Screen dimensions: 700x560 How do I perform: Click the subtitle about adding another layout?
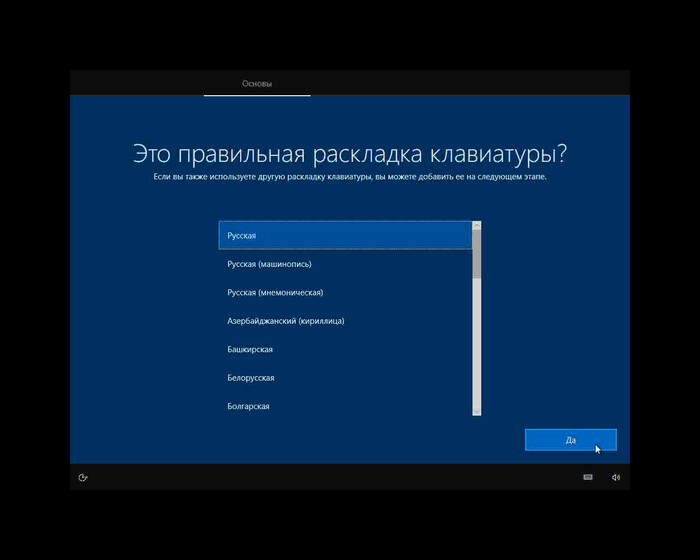(350, 177)
